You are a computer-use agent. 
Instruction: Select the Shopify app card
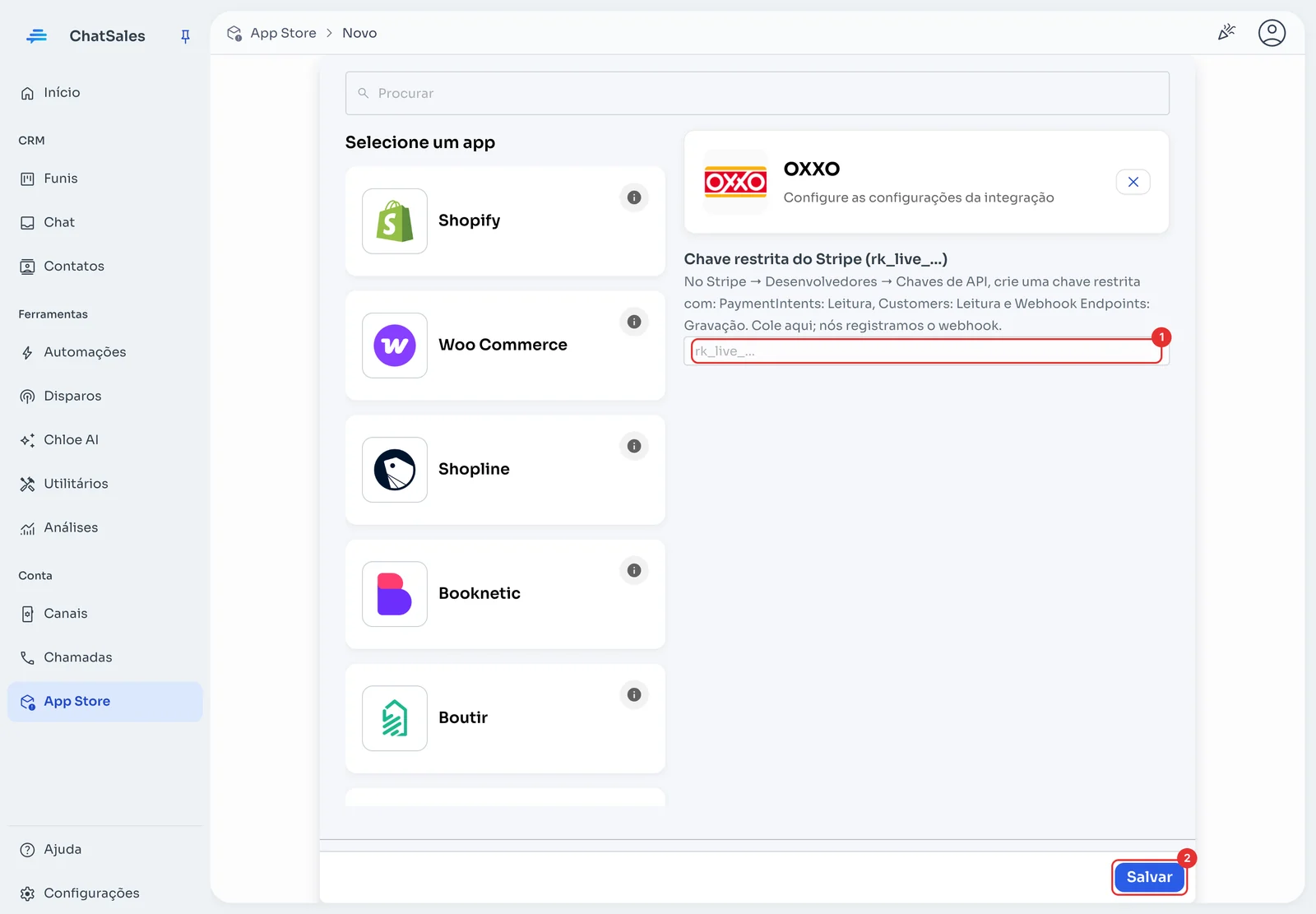(x=505, y=221)
